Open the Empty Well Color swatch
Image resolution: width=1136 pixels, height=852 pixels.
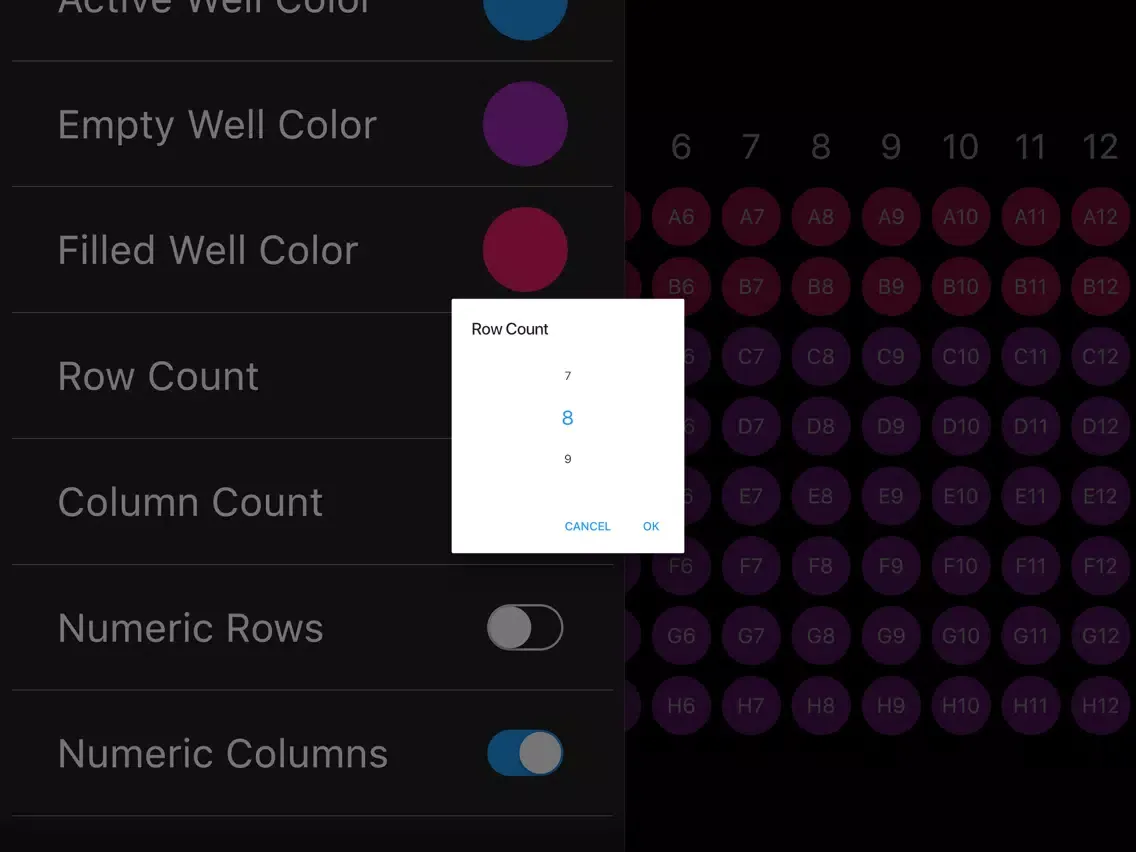(x=525, y=124)
